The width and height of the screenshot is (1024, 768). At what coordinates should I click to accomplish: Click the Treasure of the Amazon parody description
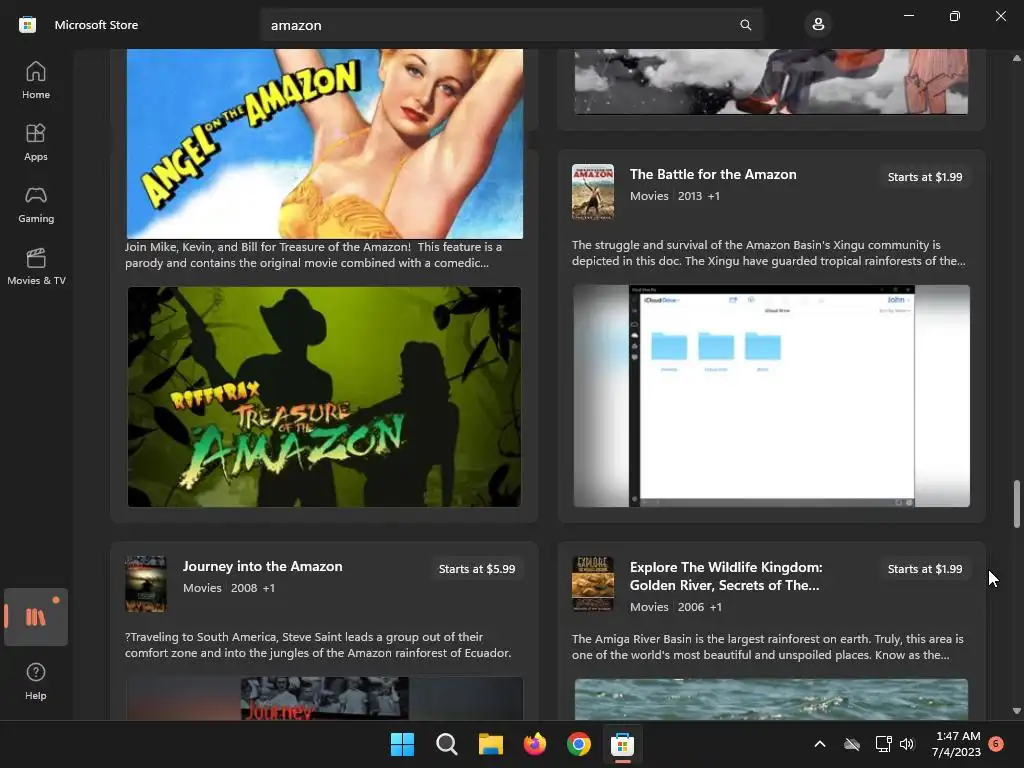click(x=313, y=255)
